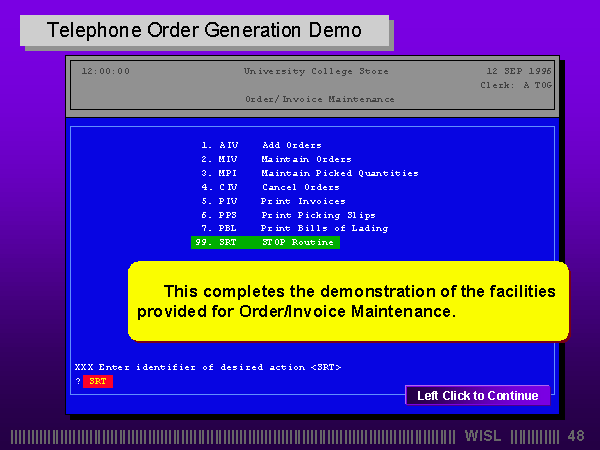Click the red SRT input field
The width and height of the screenshot is (600, 450).
97,381
